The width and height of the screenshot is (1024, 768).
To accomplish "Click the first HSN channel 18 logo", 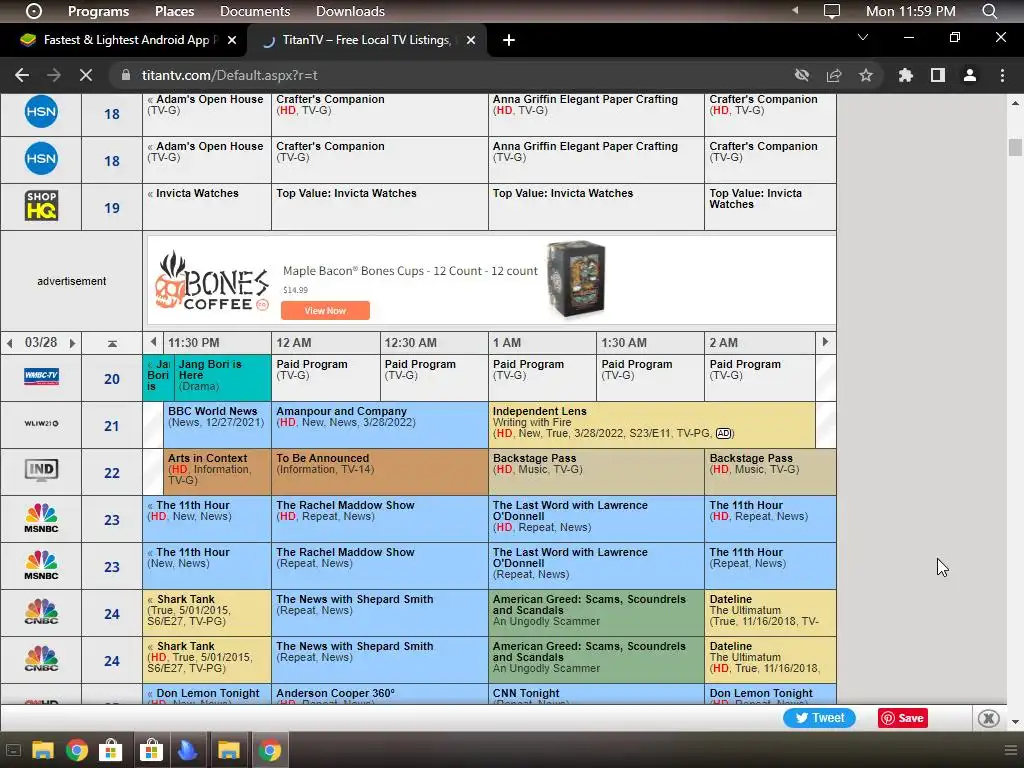I will pyautogui.click(x=41, y=112).
